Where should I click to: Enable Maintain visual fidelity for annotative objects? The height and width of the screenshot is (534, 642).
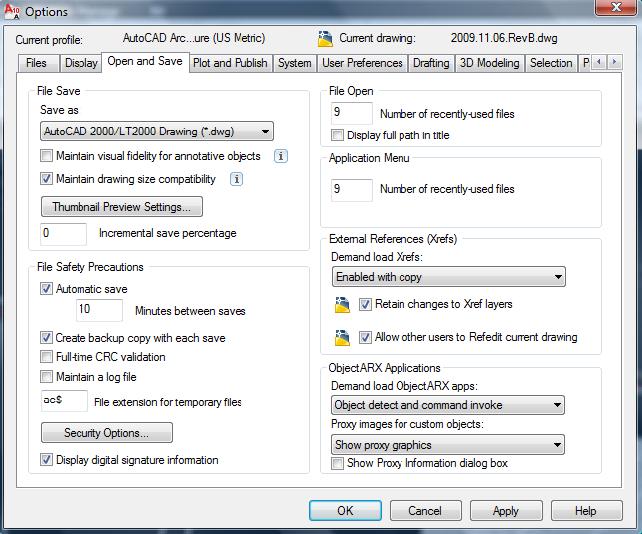(x=46, y=156)
